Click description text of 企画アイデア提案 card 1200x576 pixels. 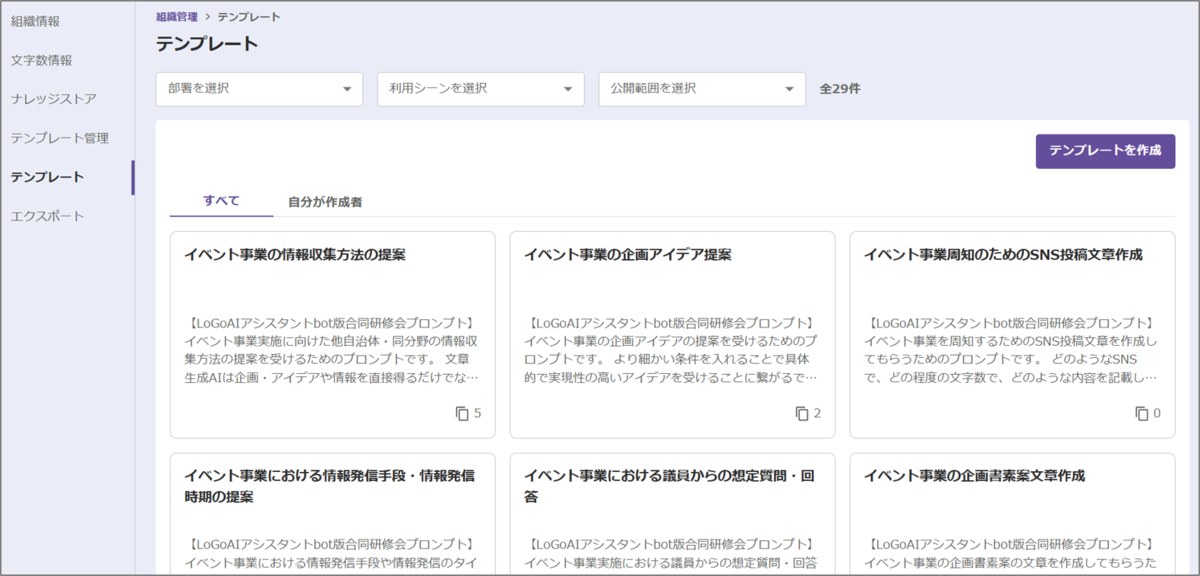click(x=672, y=351)
